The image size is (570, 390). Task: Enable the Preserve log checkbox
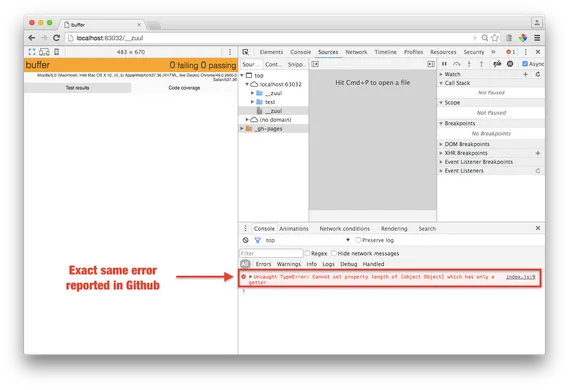click(358, 240)
